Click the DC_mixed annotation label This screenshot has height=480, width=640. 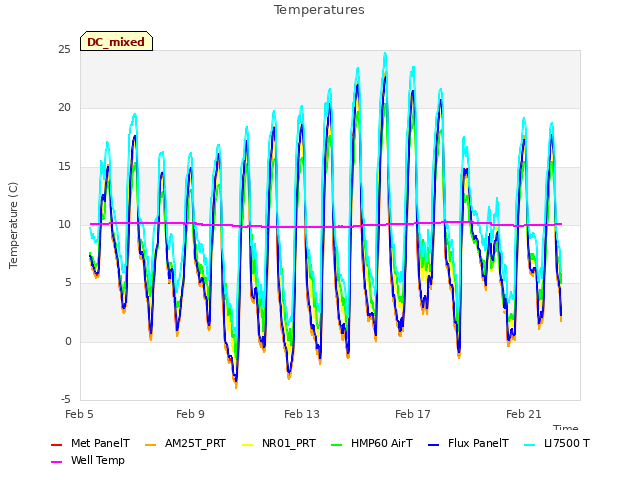[116, 41]
